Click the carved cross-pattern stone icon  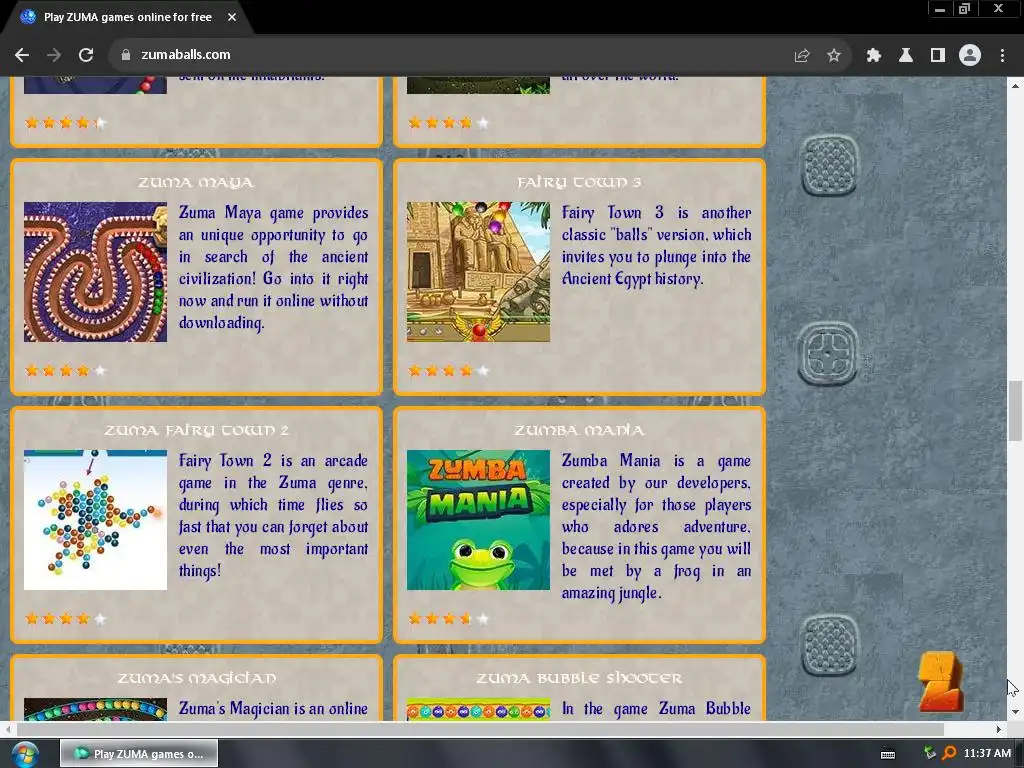(827, 353)
